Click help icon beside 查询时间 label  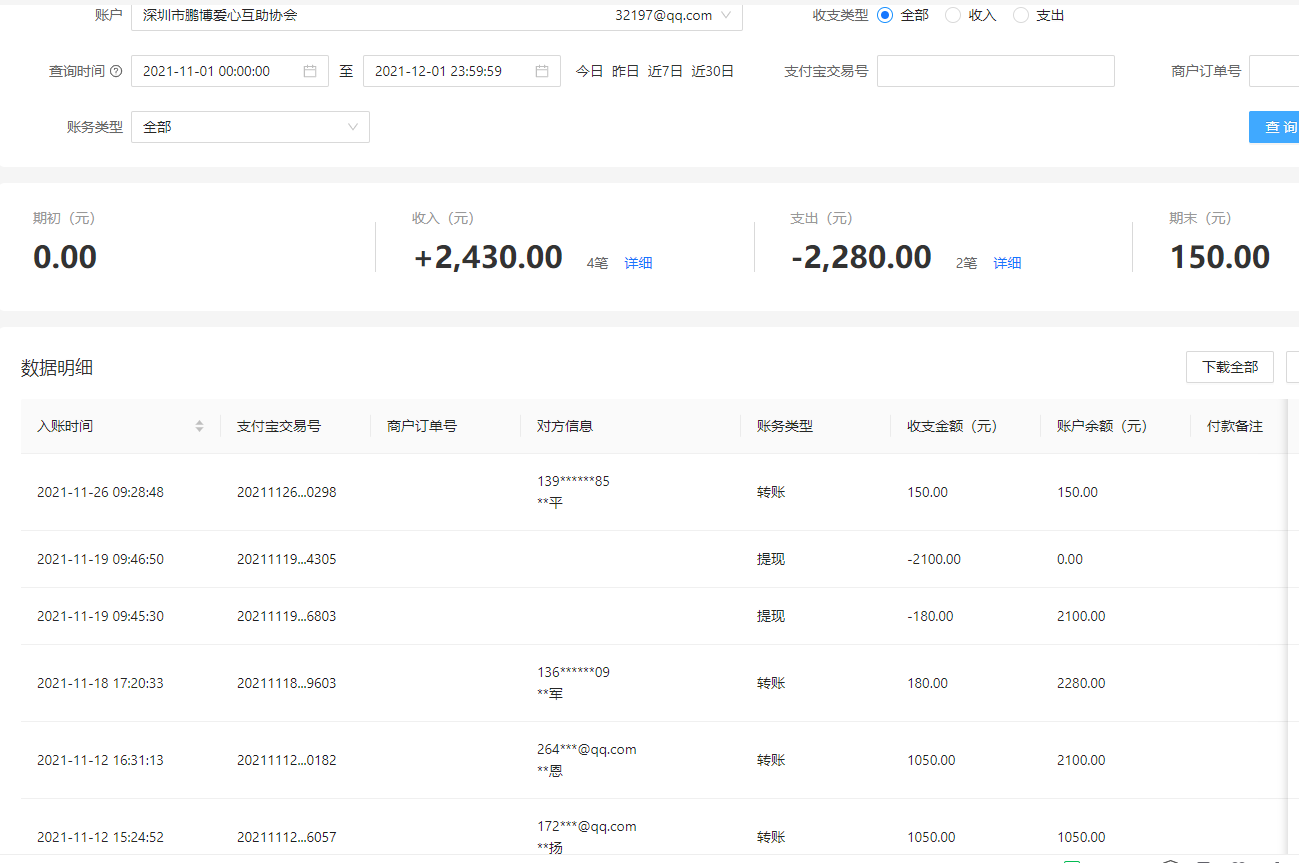[x=116, y=72]
